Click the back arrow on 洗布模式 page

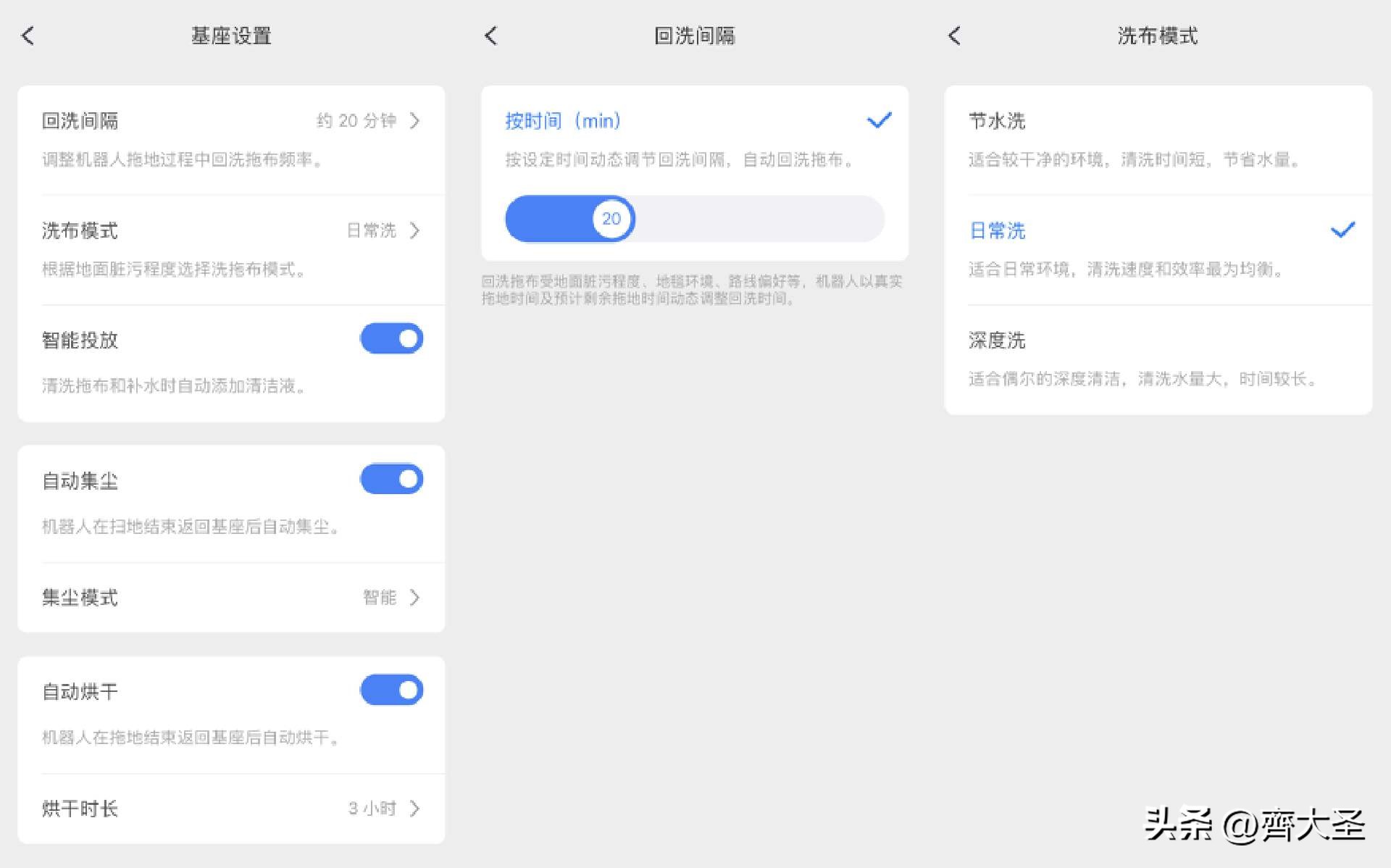click(955, 35)
